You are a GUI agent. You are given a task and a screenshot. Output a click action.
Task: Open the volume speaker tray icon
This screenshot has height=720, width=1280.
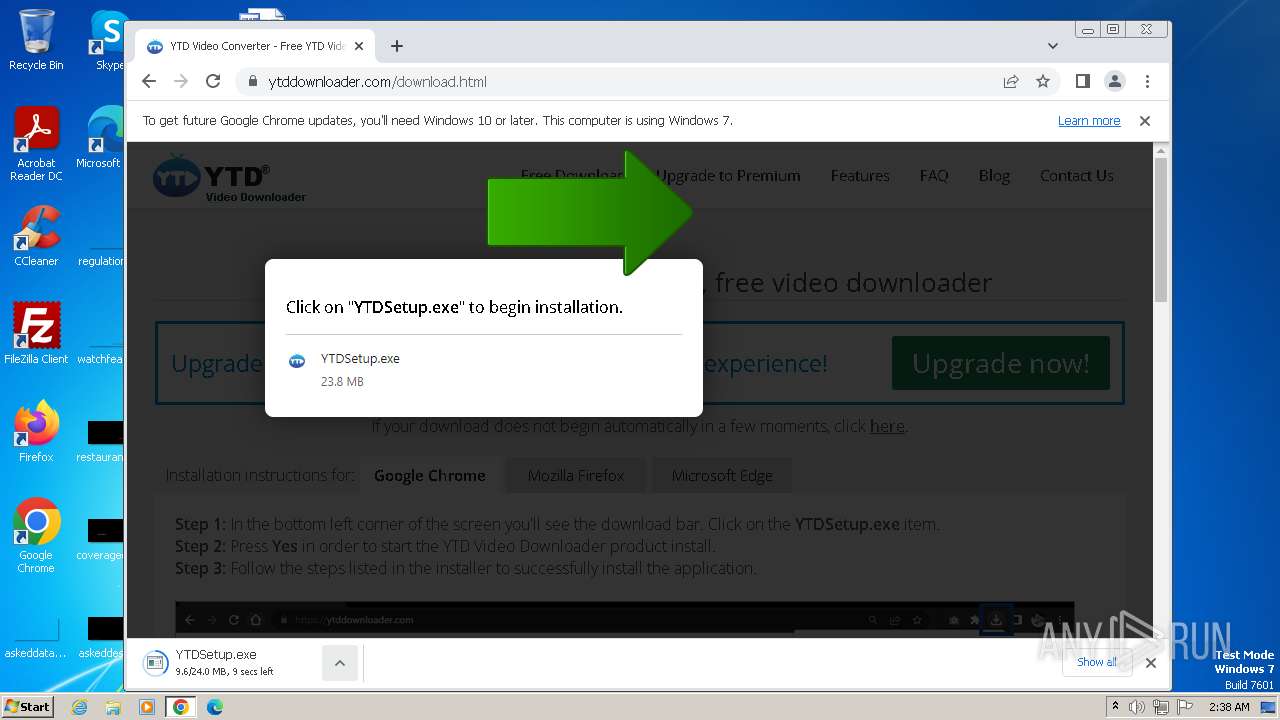tap(1137, 707)
